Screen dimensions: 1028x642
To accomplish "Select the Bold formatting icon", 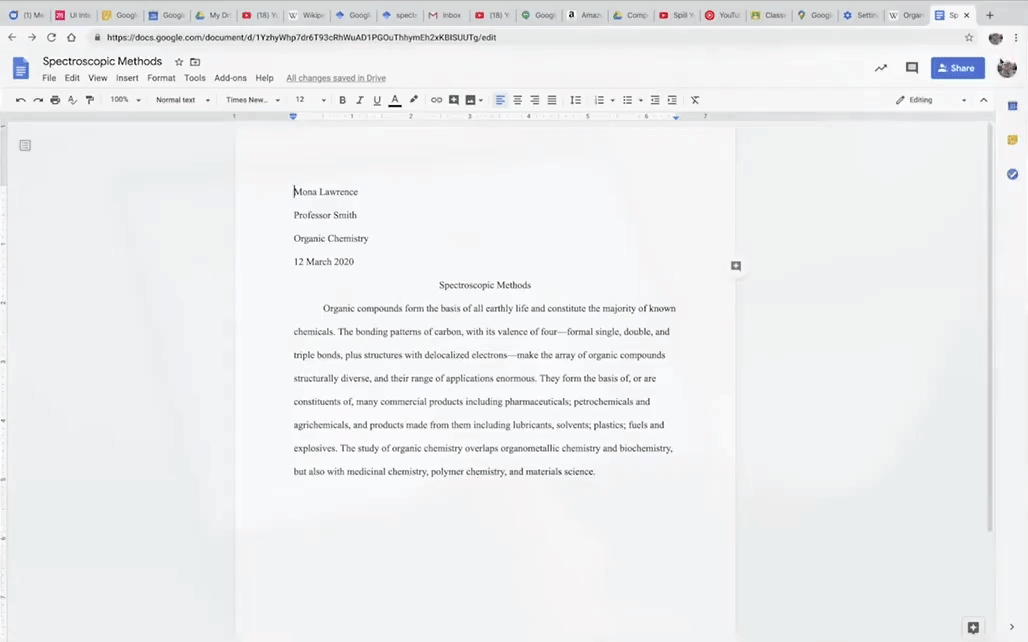I will (342, 100).
